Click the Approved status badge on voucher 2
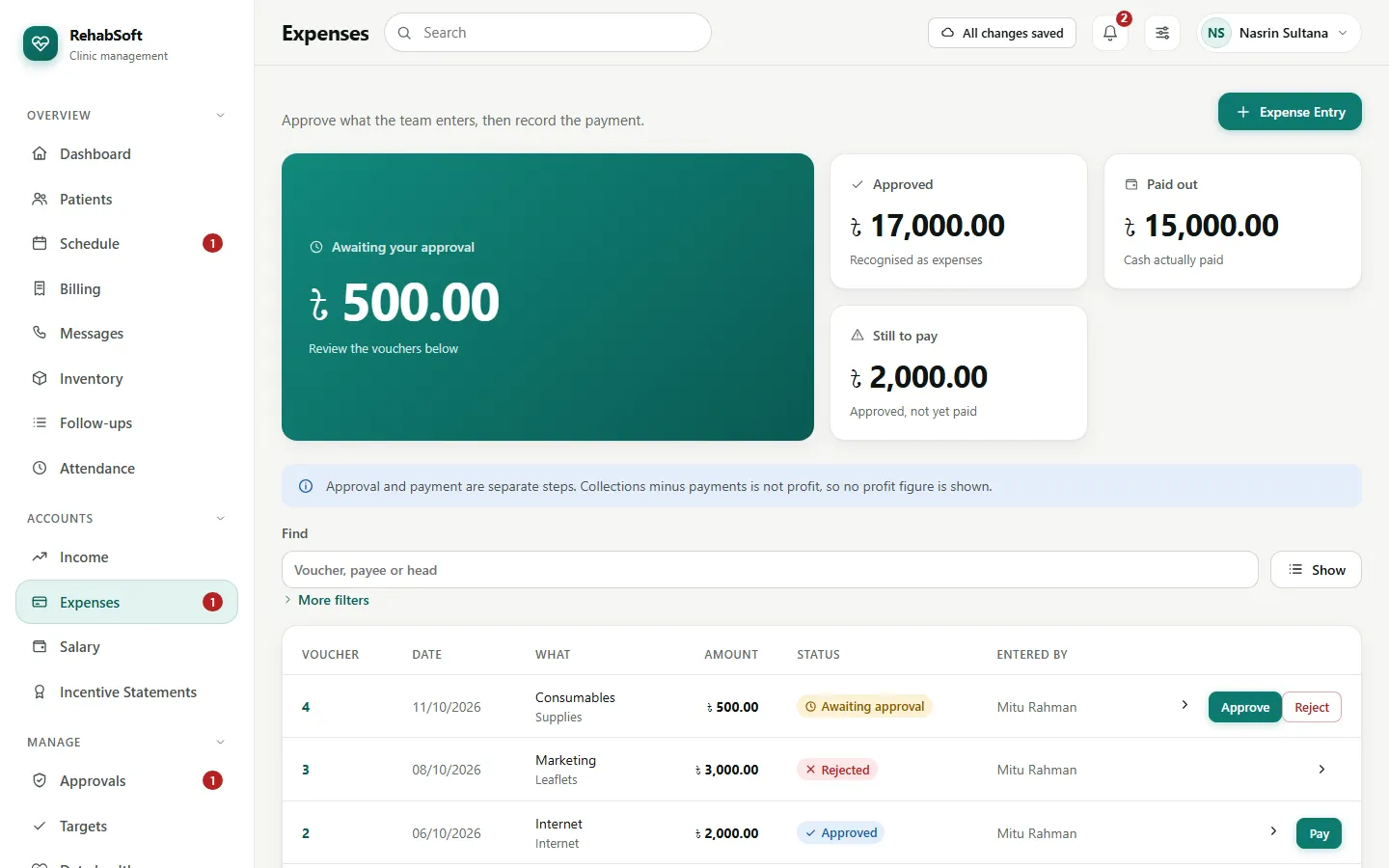Viewport: 1389px width, 868px height. click(840, 832)
